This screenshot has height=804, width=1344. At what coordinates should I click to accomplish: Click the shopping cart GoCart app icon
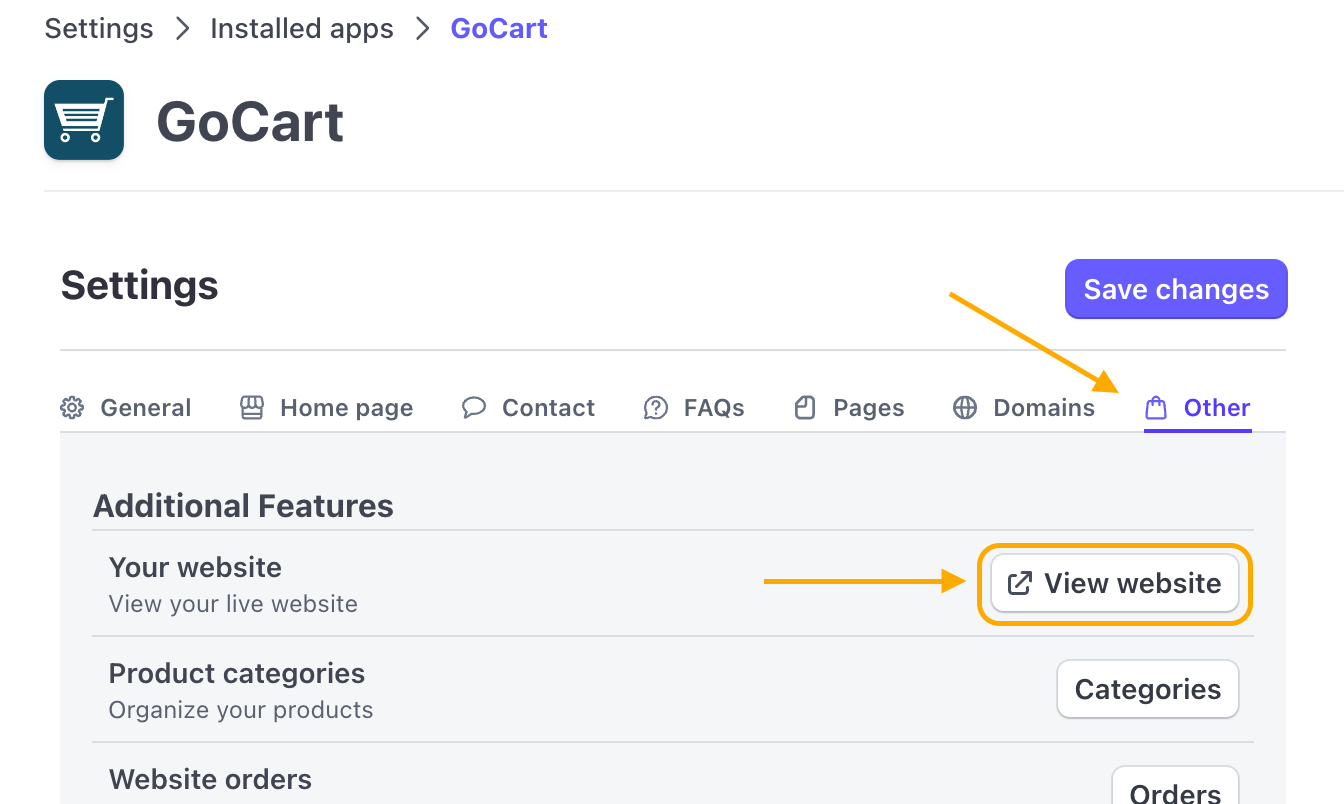tap(83, 119)
